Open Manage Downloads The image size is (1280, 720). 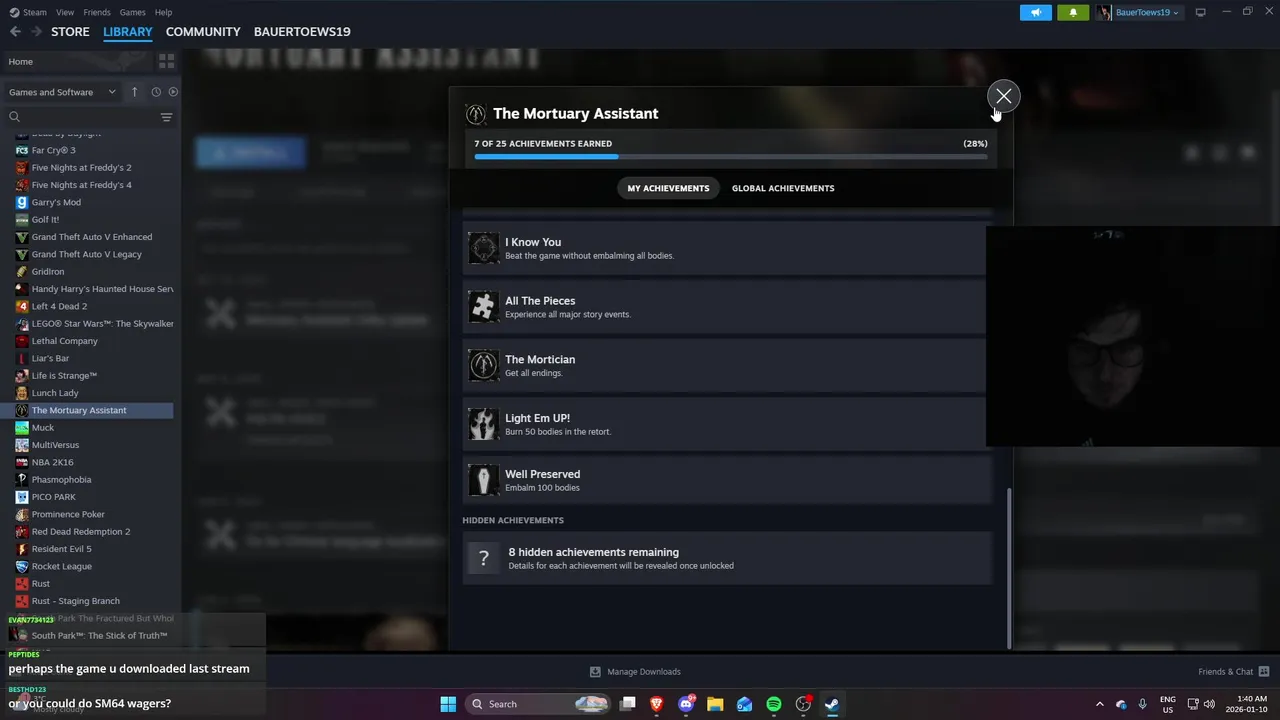click(x=635, y=671)
